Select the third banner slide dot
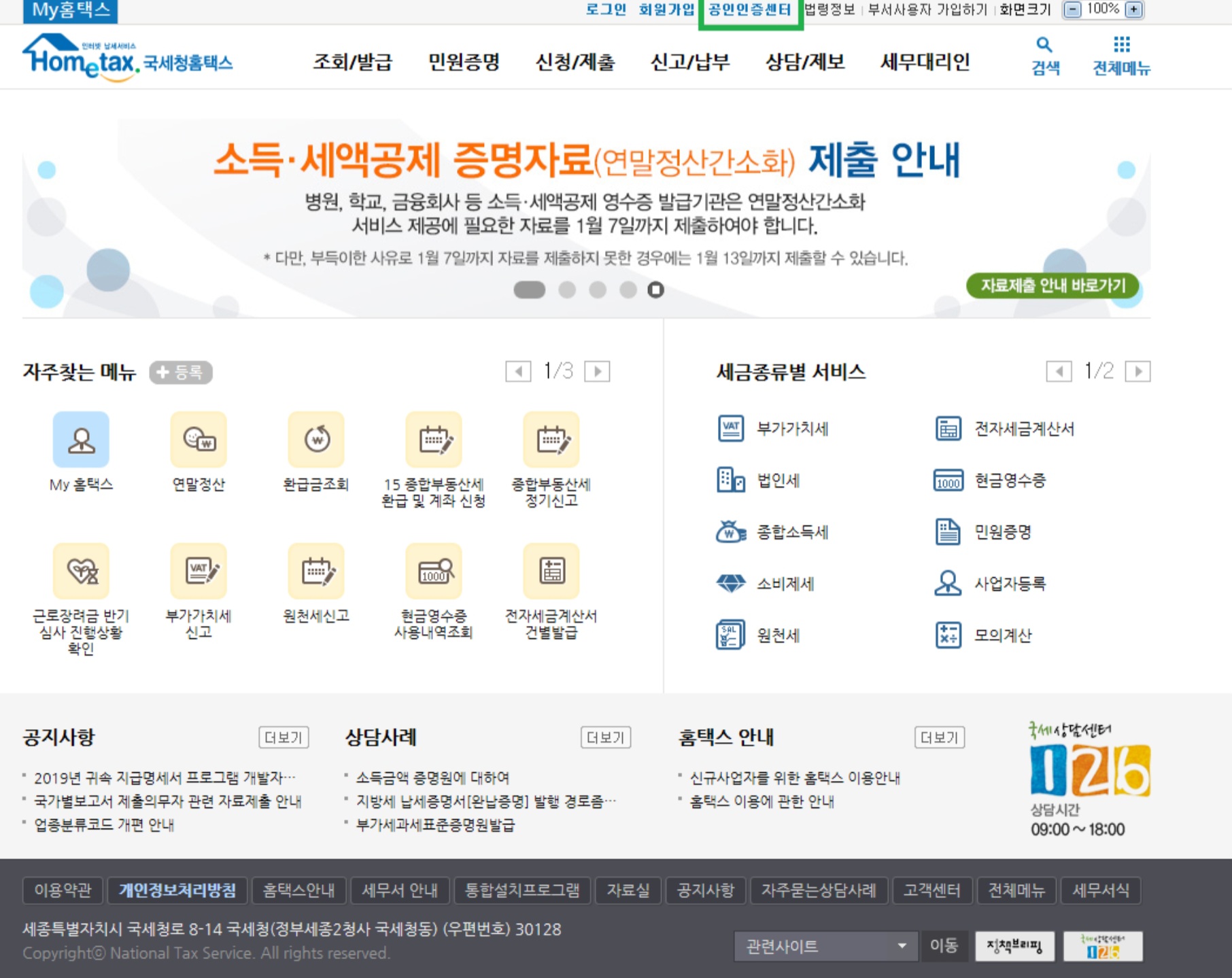1232x978 pixels. click(x=598, y=290)
